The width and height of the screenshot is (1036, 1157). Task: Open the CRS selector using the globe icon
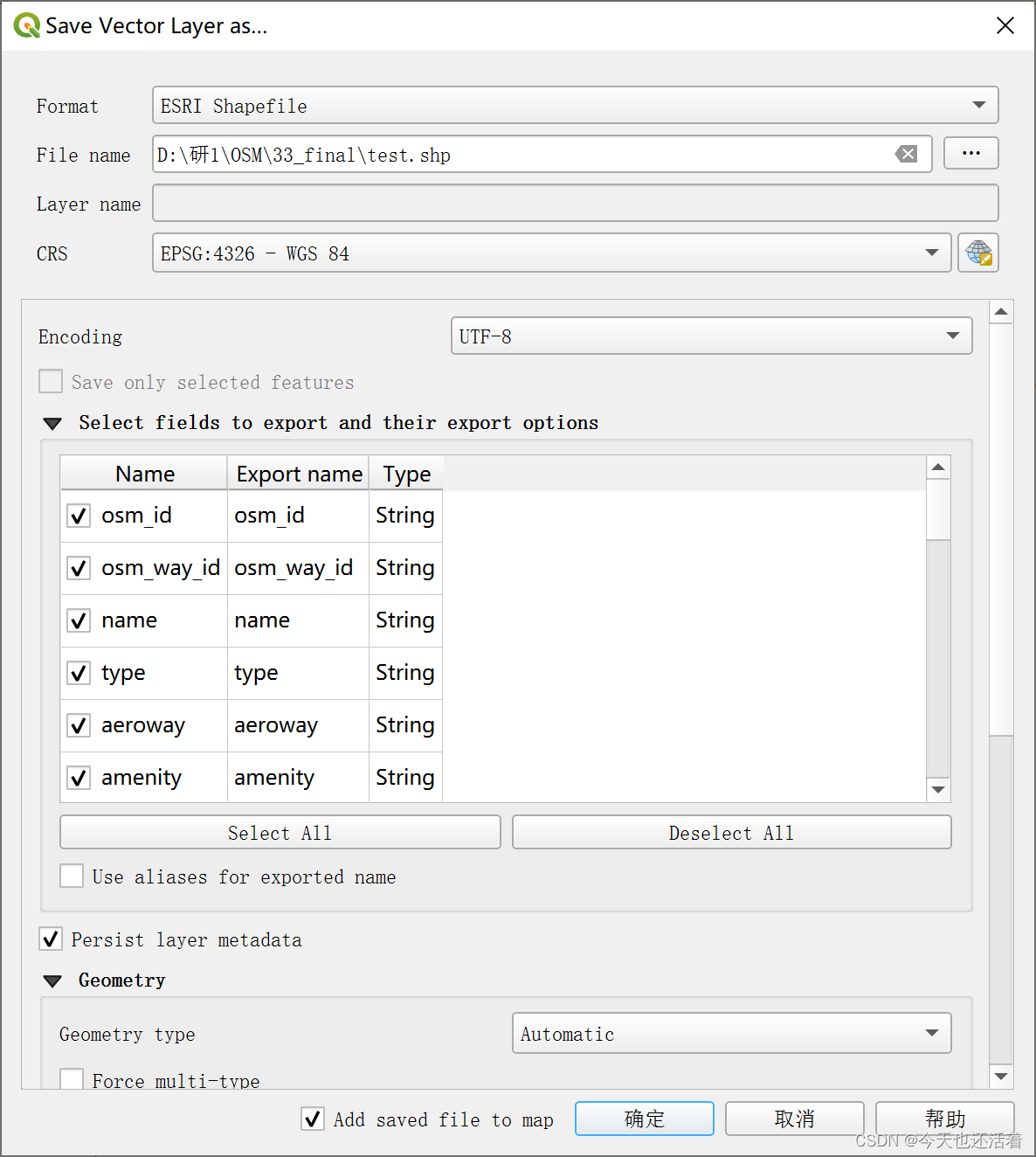coord(977,253)
